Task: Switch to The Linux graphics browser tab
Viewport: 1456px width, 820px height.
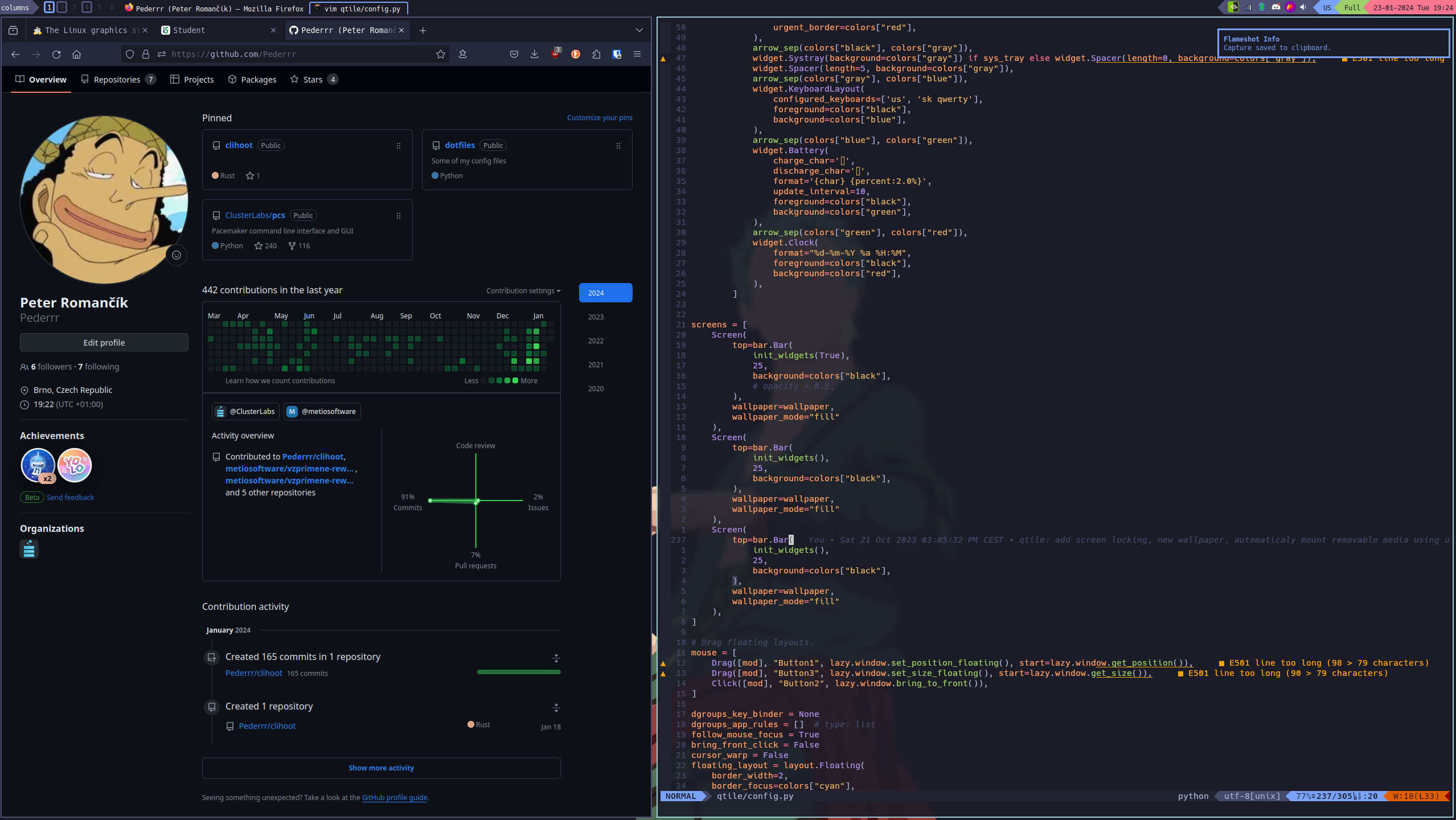Action: (x=91, y=30)
